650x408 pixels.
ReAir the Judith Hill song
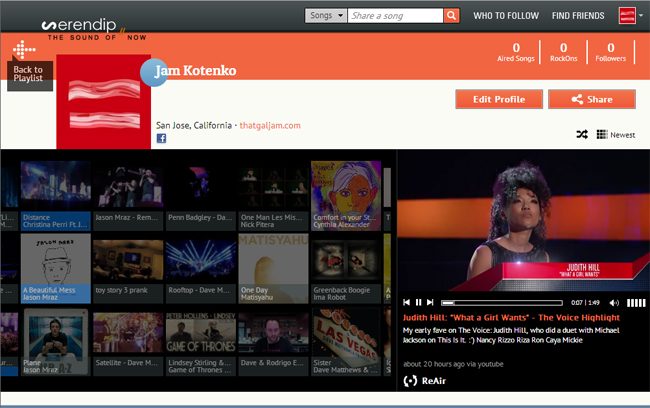(424, 381)
